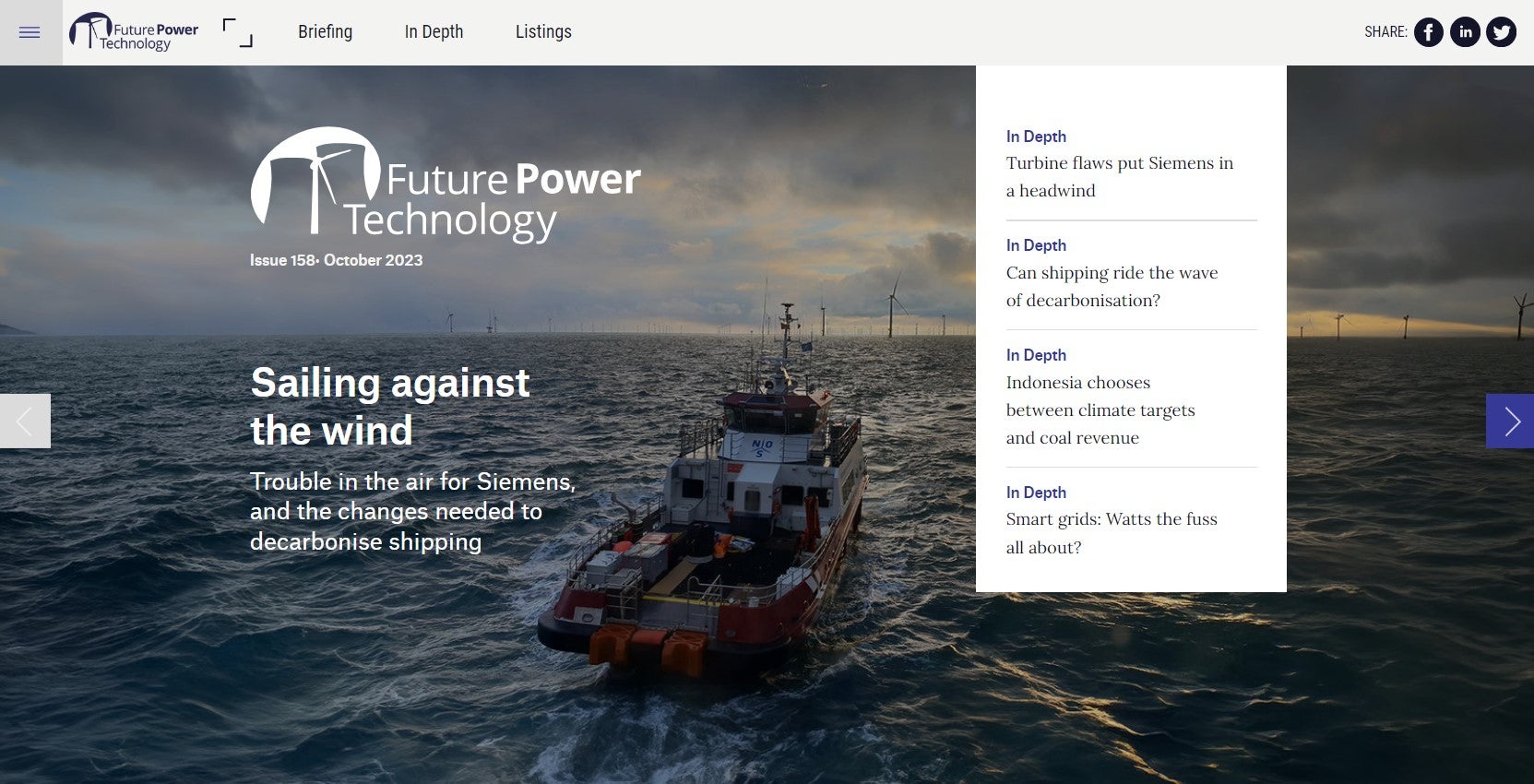The image size is (1534, 784).
Task: Open the hamburger menu
Action: [30, 32]
